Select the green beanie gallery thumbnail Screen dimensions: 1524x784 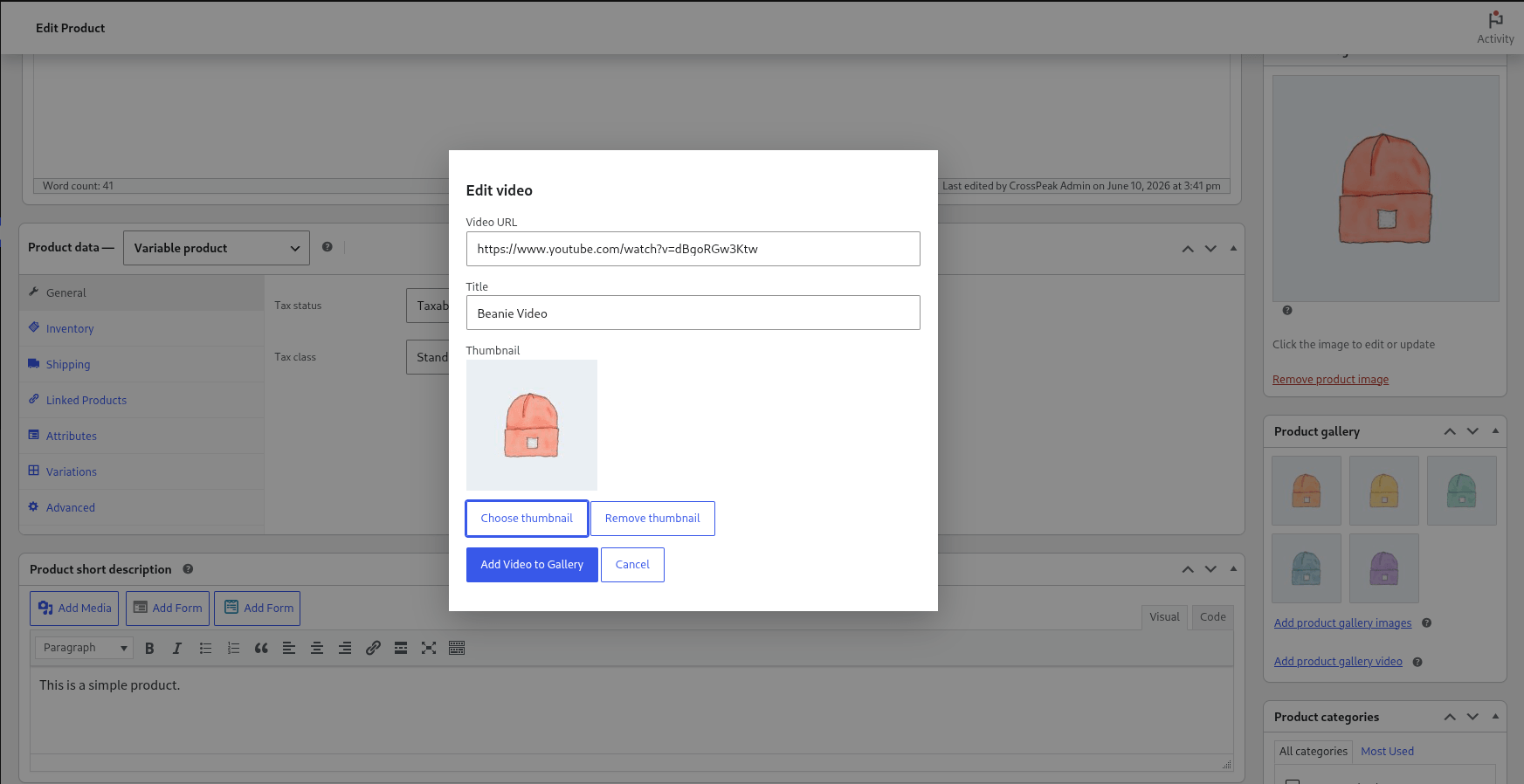click(1462, 491)
